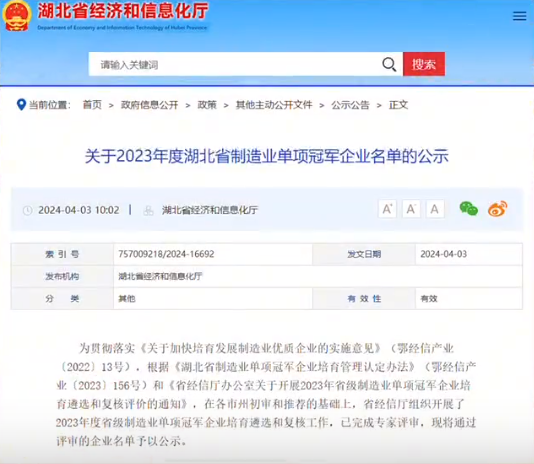Click the A- decrease font size button
This screenshot has width=534, height=464.
click(x=411, y=209)
